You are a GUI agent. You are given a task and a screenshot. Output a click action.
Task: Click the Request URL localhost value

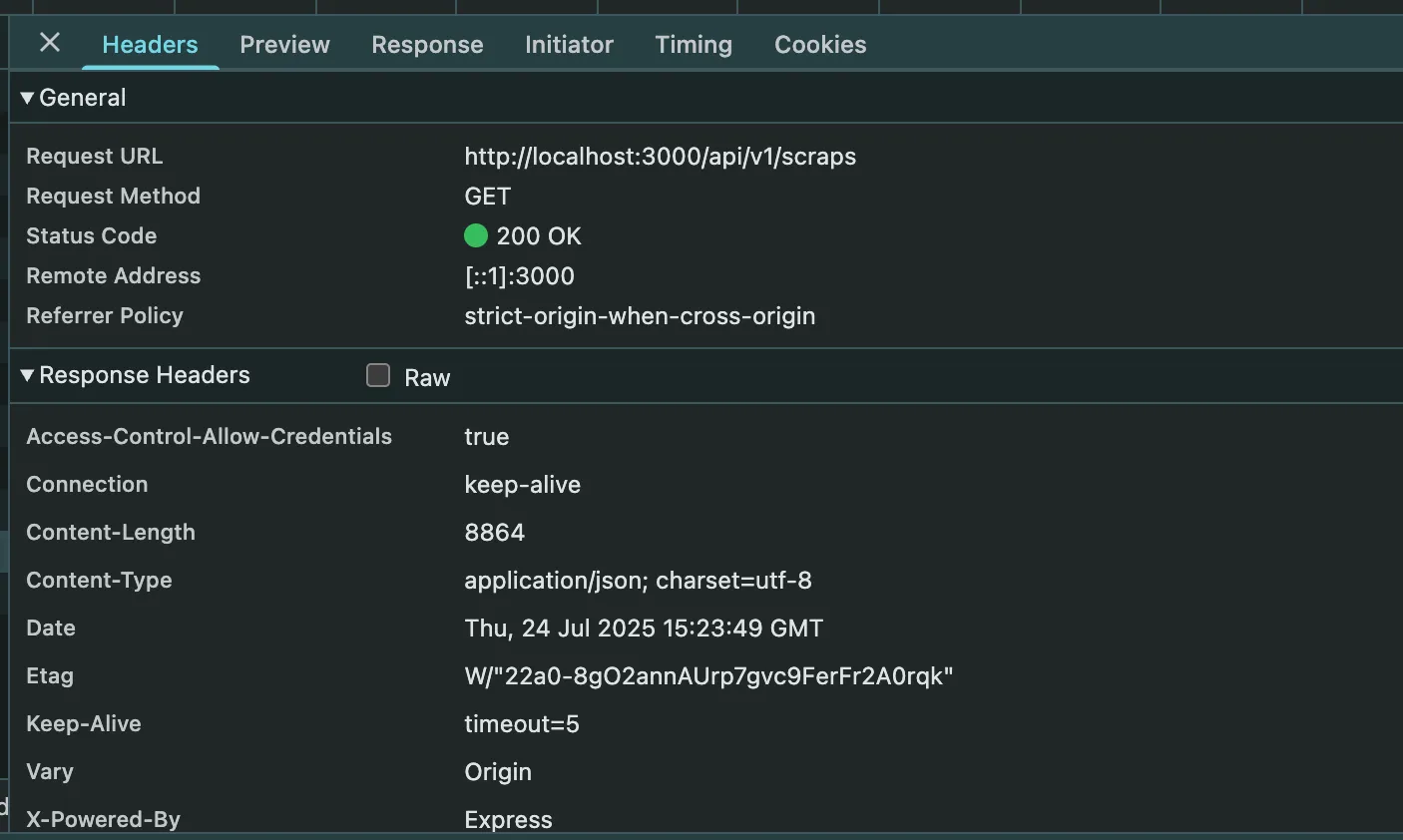tap(660, 157)
